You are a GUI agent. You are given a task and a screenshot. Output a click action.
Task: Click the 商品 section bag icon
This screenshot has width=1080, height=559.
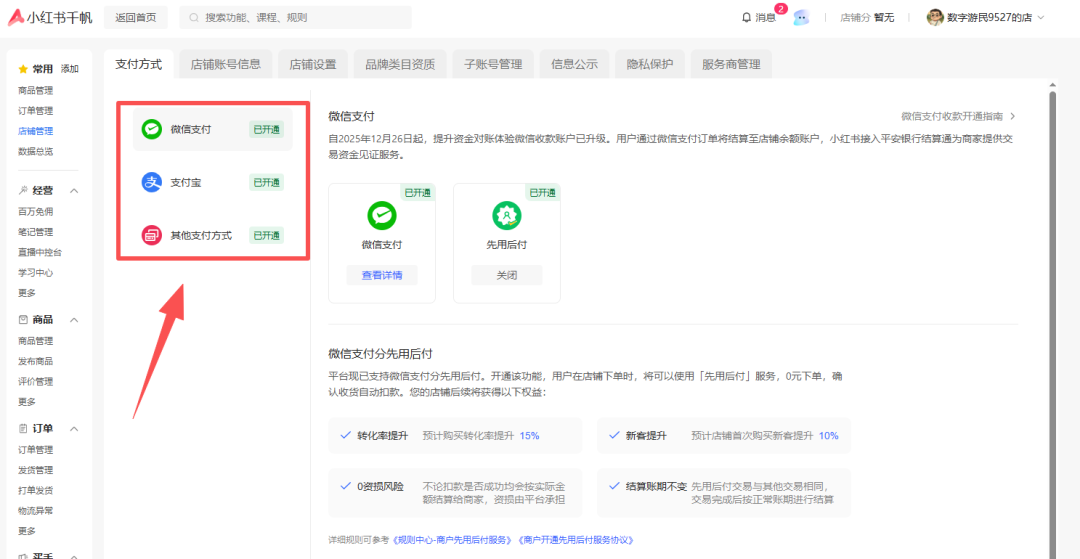tap(23, 319)
